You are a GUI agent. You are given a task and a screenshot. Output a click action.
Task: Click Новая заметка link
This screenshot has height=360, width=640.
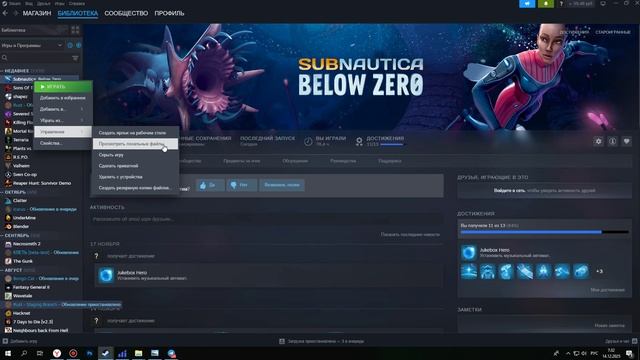point(609,325)
